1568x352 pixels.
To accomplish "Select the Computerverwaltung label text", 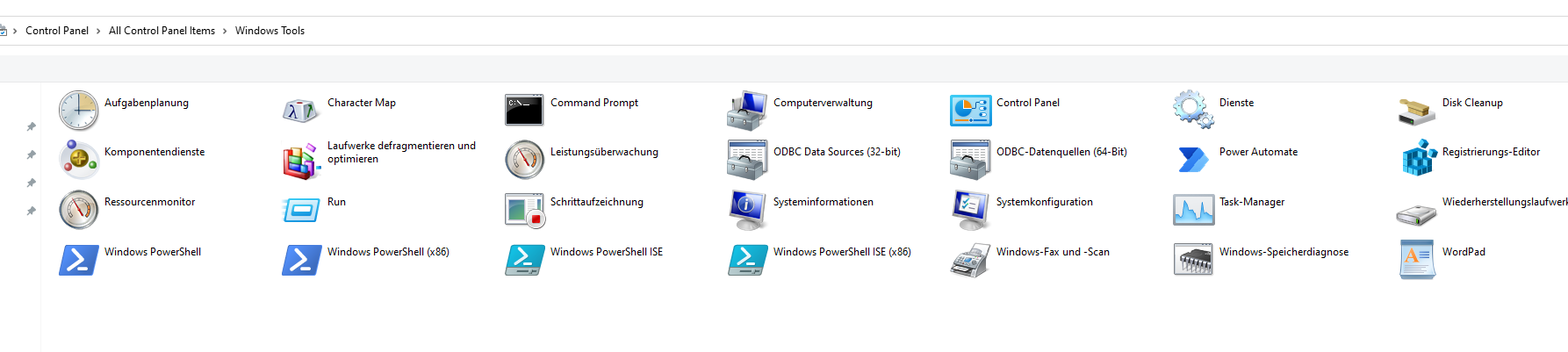I will pos(823,103).
